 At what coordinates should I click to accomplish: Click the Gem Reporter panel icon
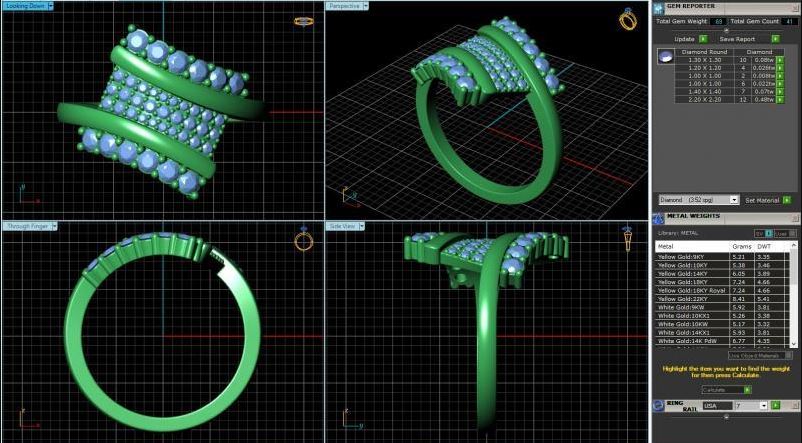pyautogui.click(x=658, y=9)
